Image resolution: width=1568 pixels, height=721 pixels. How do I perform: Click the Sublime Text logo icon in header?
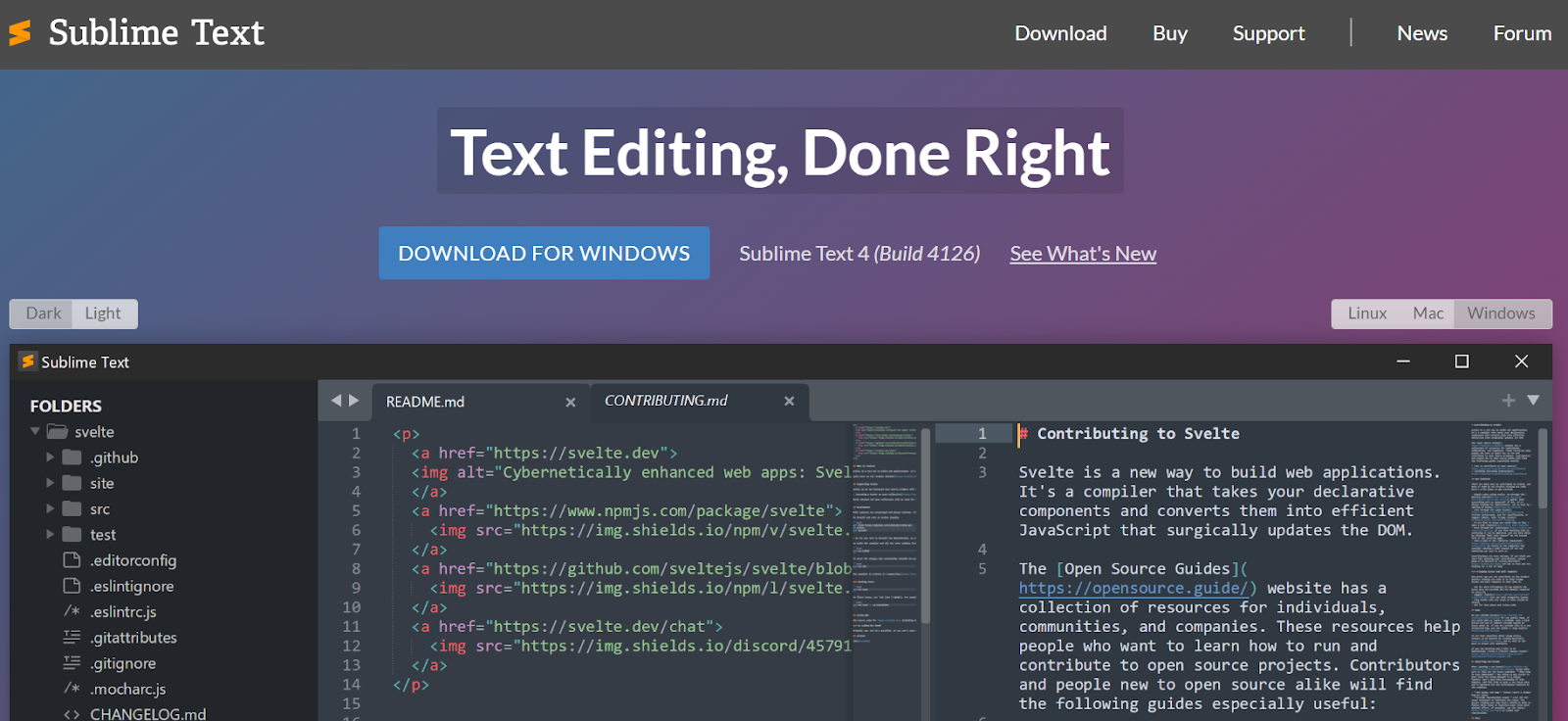coord(20,33)
